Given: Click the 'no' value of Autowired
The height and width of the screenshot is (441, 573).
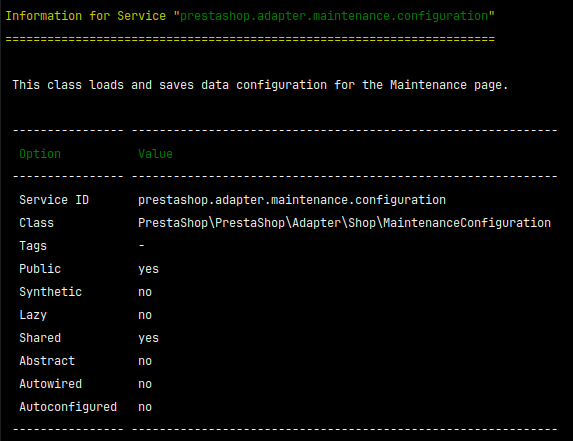Looking at the screenshot, I should point(145,384).
